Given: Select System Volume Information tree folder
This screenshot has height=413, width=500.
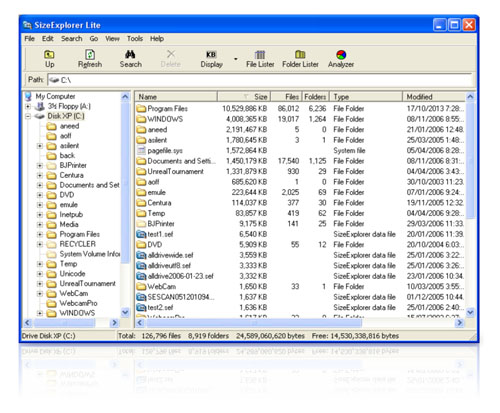Looking at the screenshot, I should pyautogui.click(x=83, y=254).
